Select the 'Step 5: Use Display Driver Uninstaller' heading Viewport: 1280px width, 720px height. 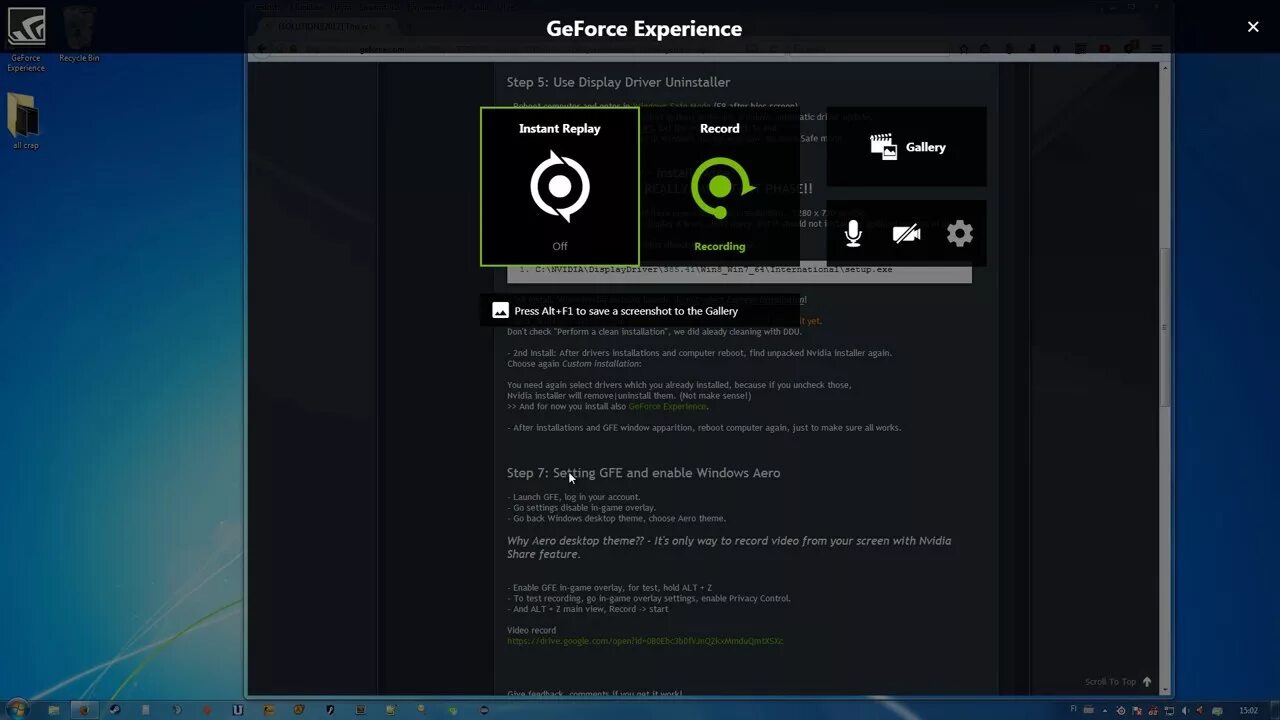coord(618,82)
